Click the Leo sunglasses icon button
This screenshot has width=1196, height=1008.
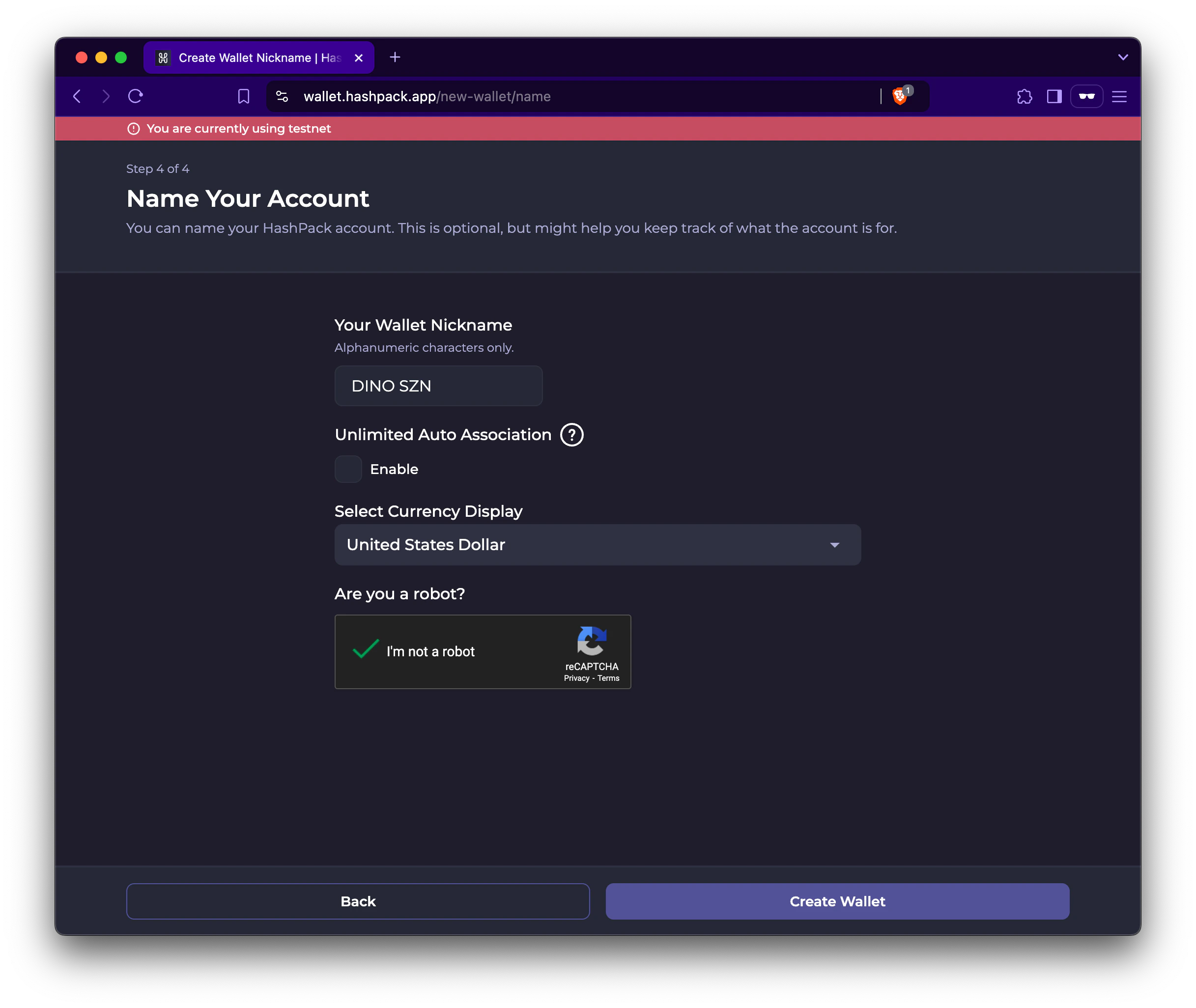click(1086, 97)
